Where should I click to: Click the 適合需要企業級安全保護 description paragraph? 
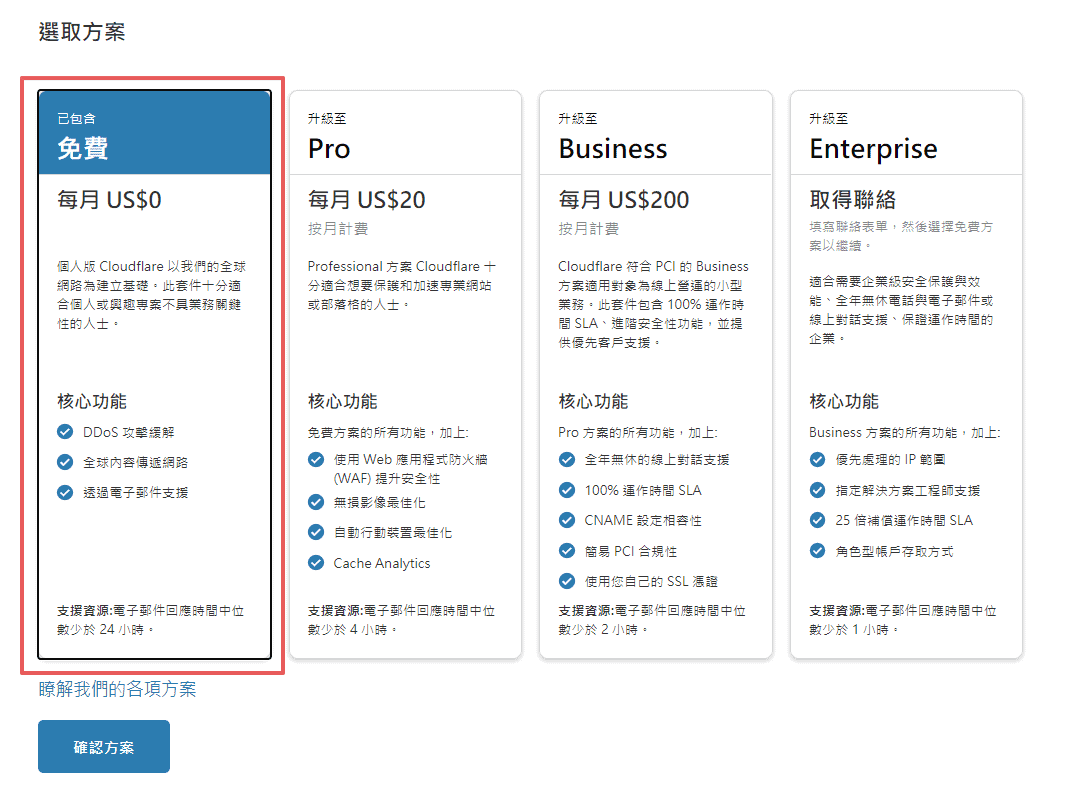click(x=901, y=310)
